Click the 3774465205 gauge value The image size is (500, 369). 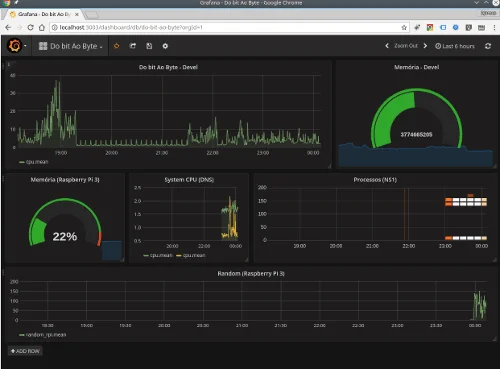pos(416,135)
